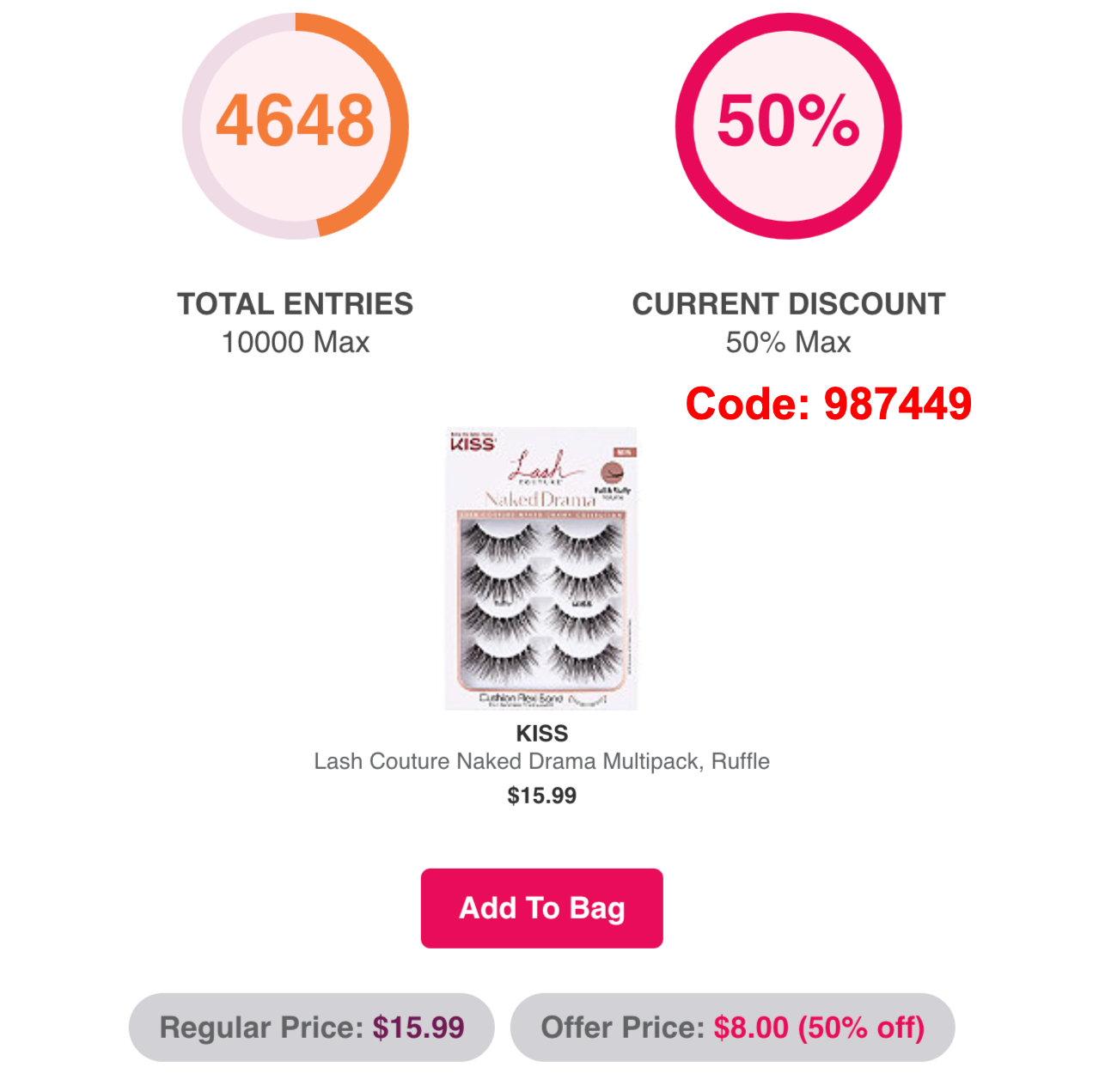
Task: Open the KISS lash product image
Action: pyautogui.click(x=541, y=569)
